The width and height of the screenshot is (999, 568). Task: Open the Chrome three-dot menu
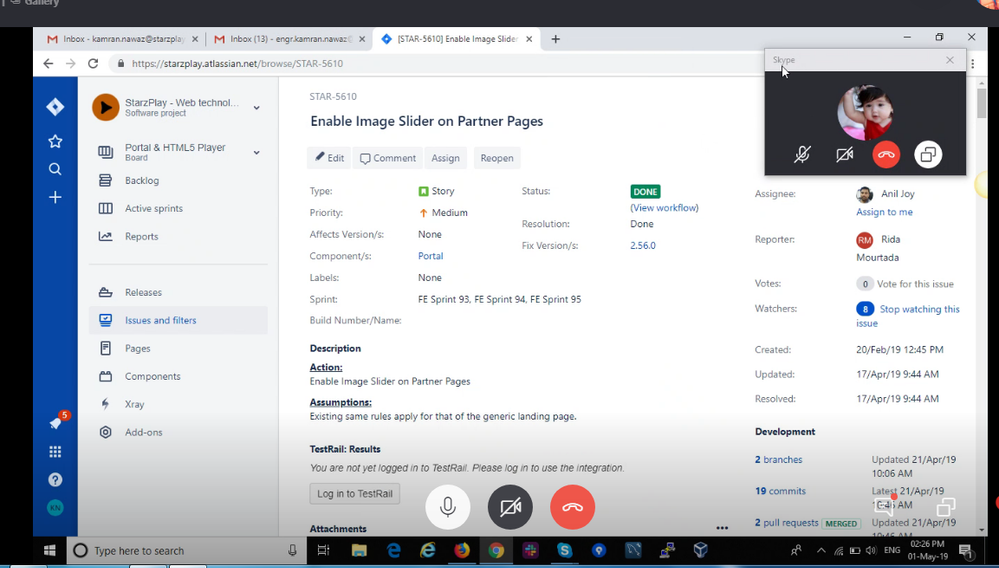973,64
